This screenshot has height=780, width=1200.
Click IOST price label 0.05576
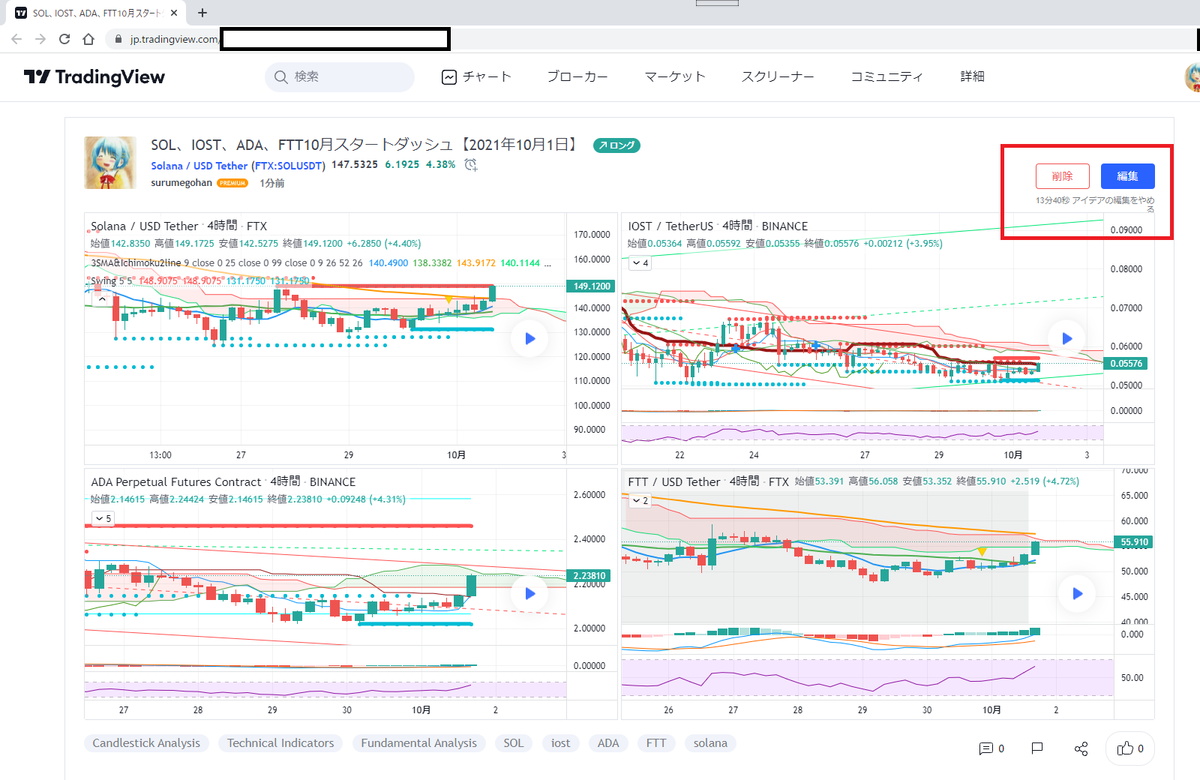1127,363
